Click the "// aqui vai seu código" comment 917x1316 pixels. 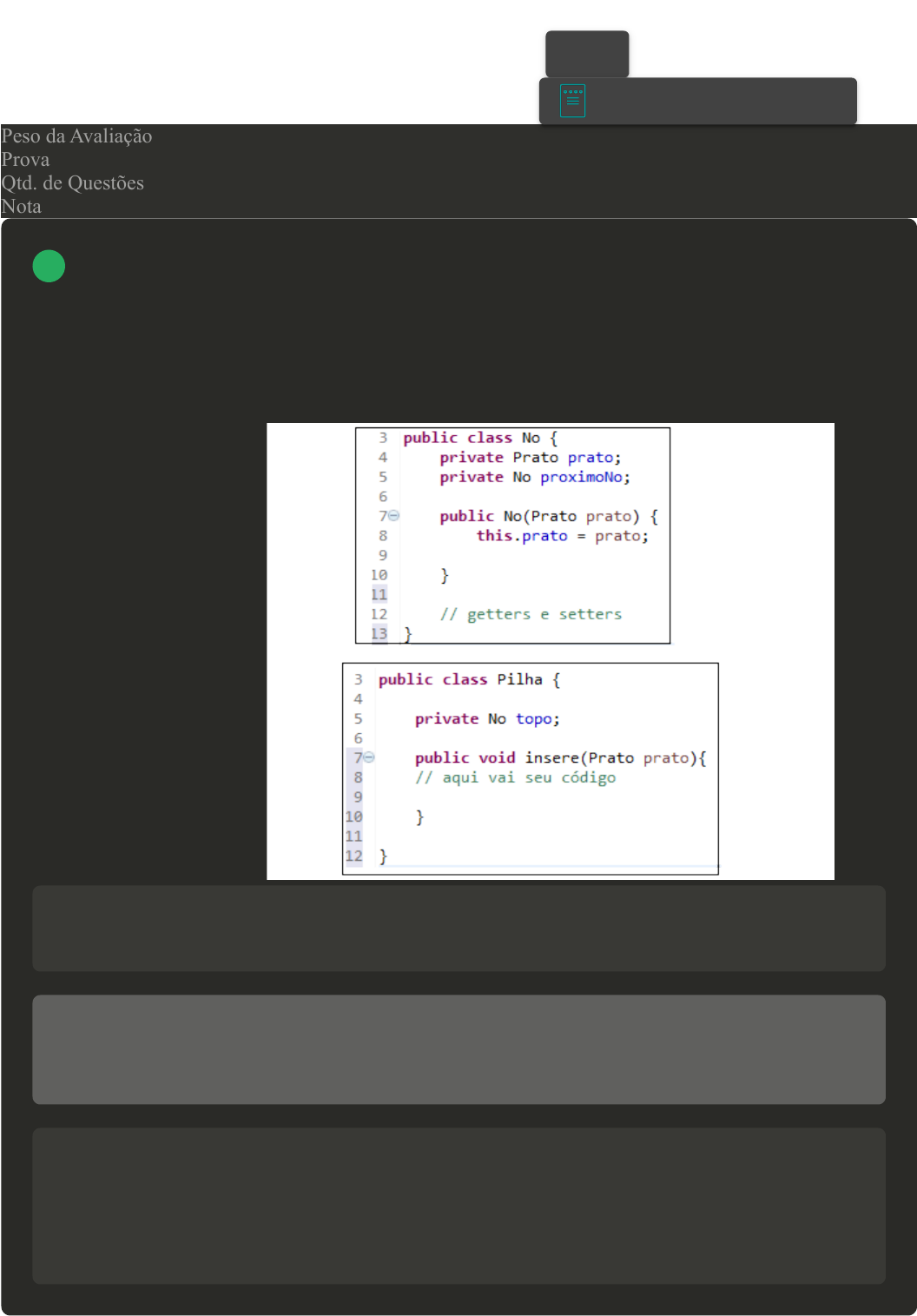click(x=515, y=777)
